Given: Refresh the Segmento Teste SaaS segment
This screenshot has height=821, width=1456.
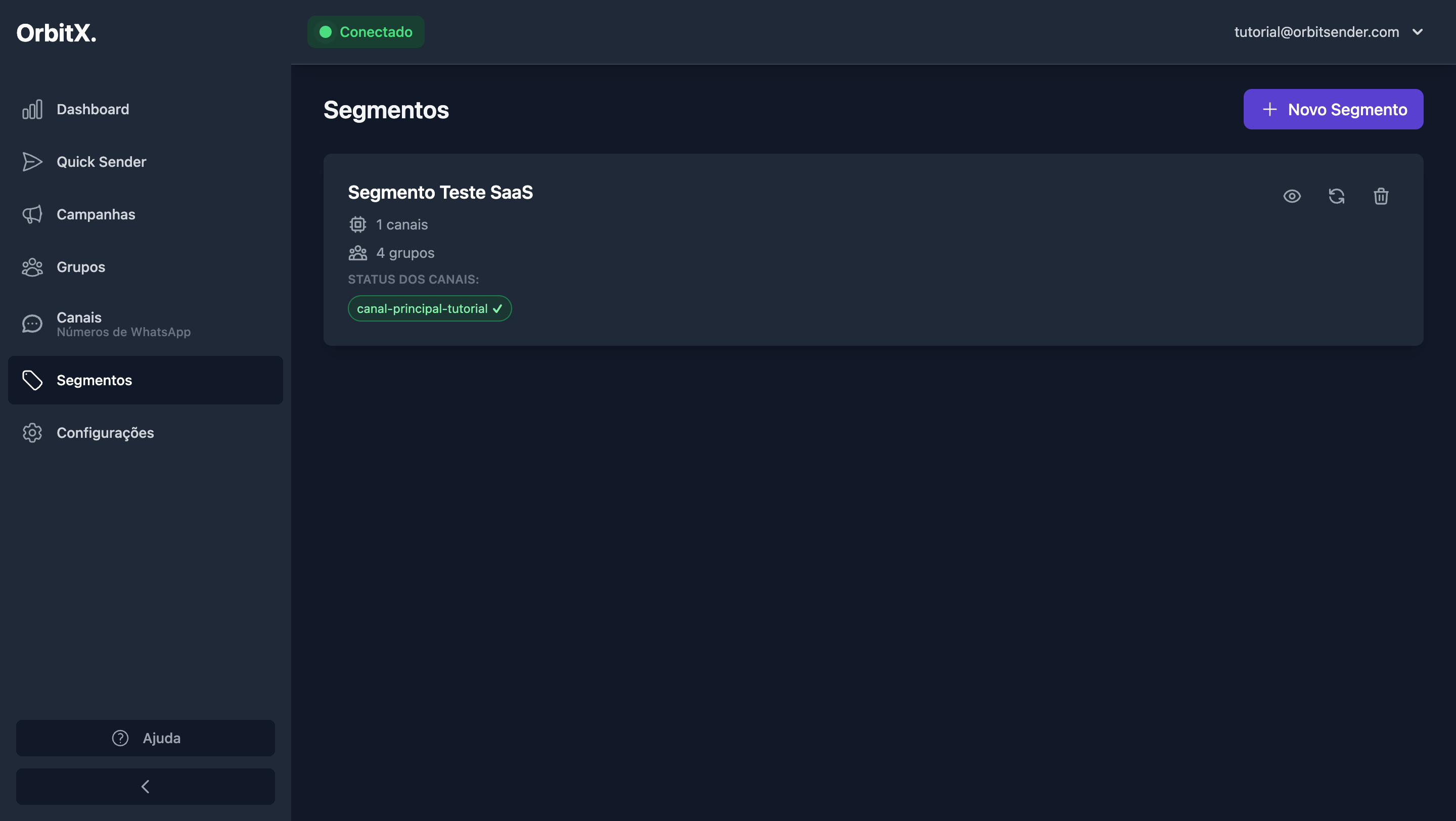Looking at the screenshot, I should click(1336, 196).
